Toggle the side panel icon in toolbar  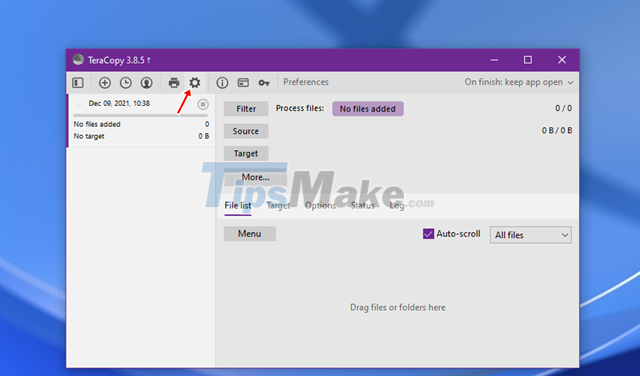coord(78,83)
